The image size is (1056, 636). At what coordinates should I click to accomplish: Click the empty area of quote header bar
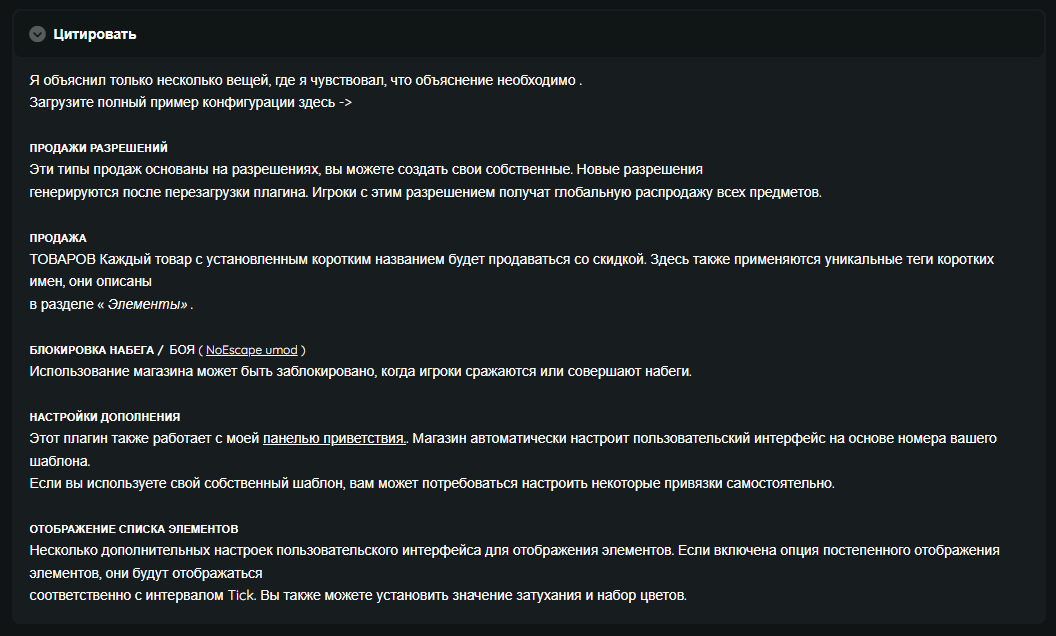(x=600, y=34)
